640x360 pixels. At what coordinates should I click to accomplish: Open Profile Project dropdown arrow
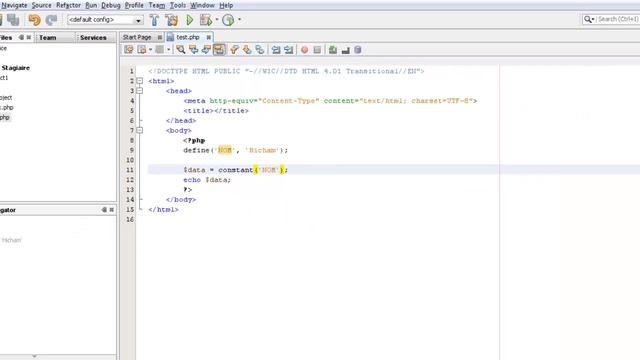pyautogui.click(x=239, y=20)
